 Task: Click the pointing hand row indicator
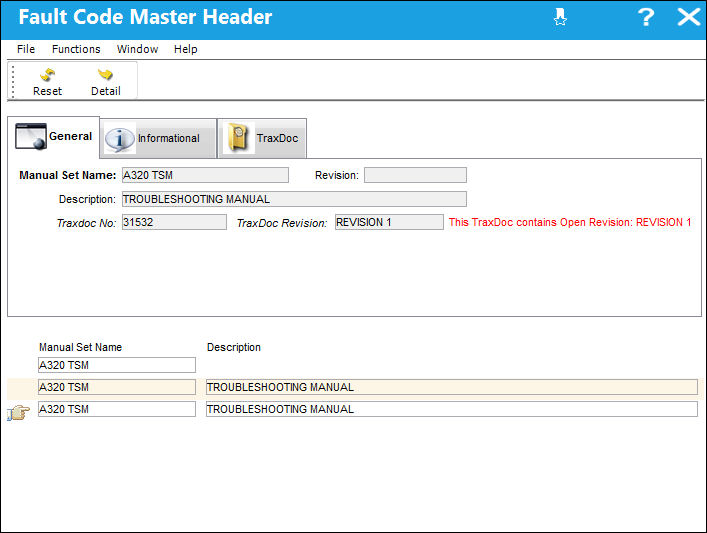pyautogui.click(x=18, y=413)
